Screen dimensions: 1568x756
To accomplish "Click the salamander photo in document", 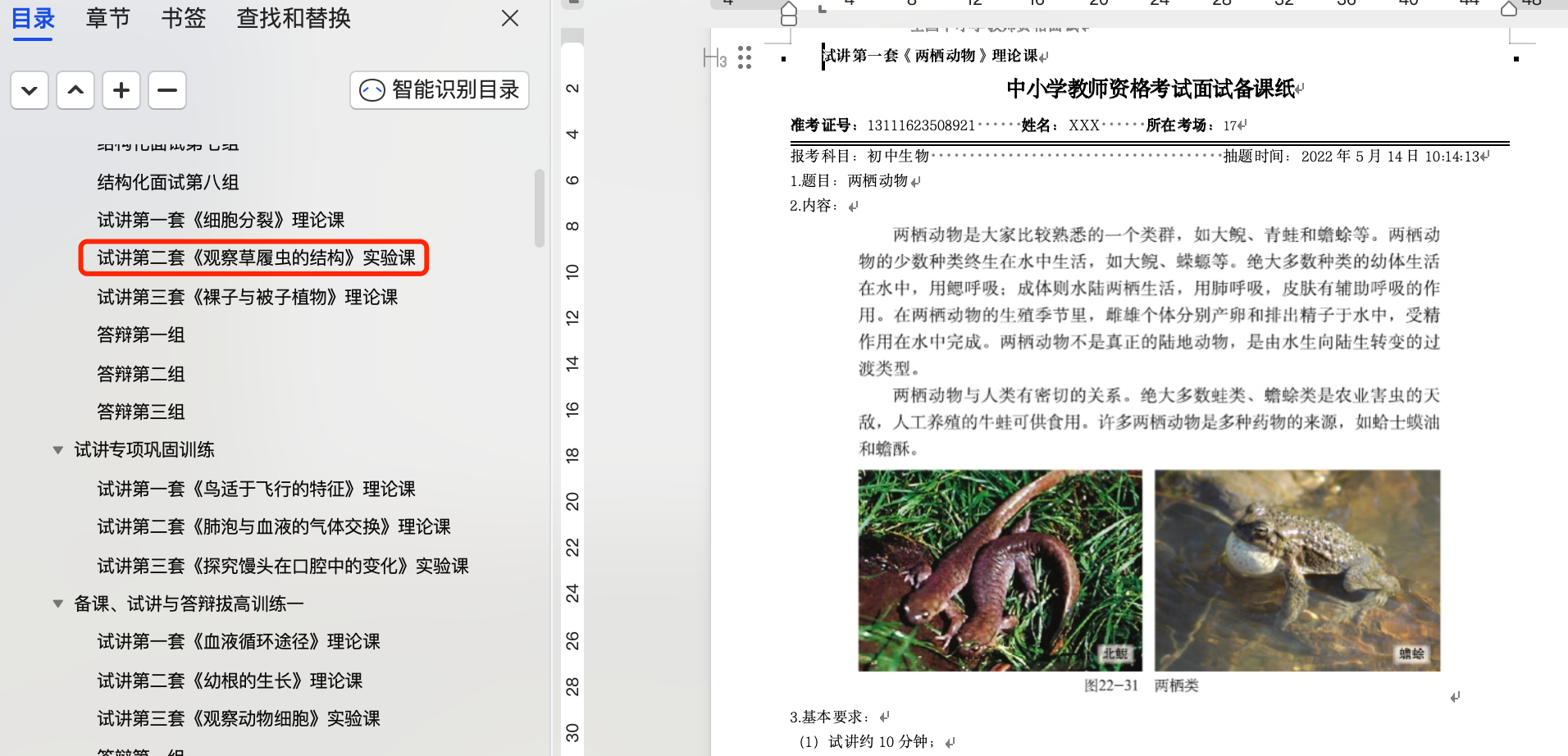I will [x=1000, y=570].
